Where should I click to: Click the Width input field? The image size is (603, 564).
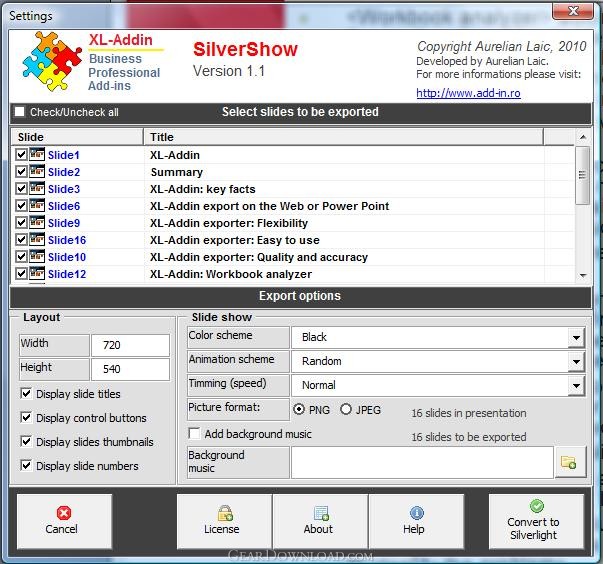pyautogui.click(x=130, y=345)
